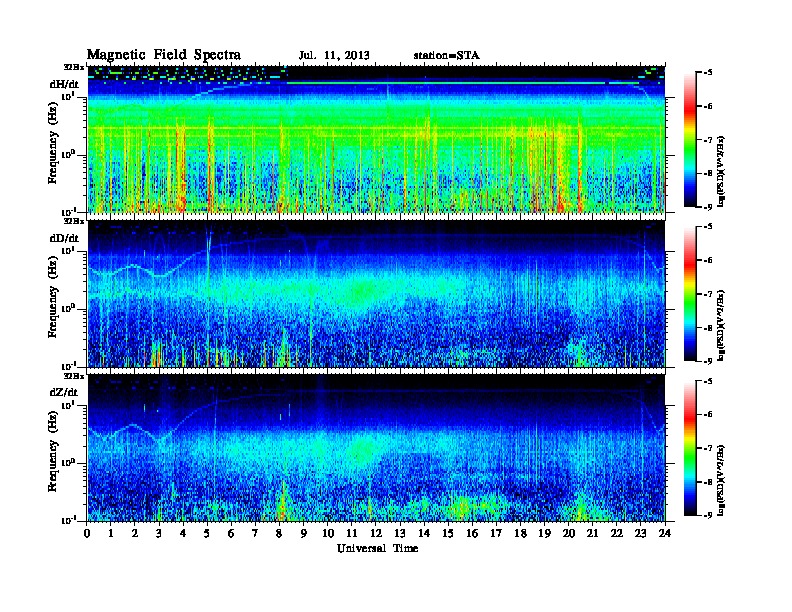Click the "-7" value on the dD/dt color bar
Viewport: 792px width, 612px height.
pyautogui.click(x=708, y=294)
